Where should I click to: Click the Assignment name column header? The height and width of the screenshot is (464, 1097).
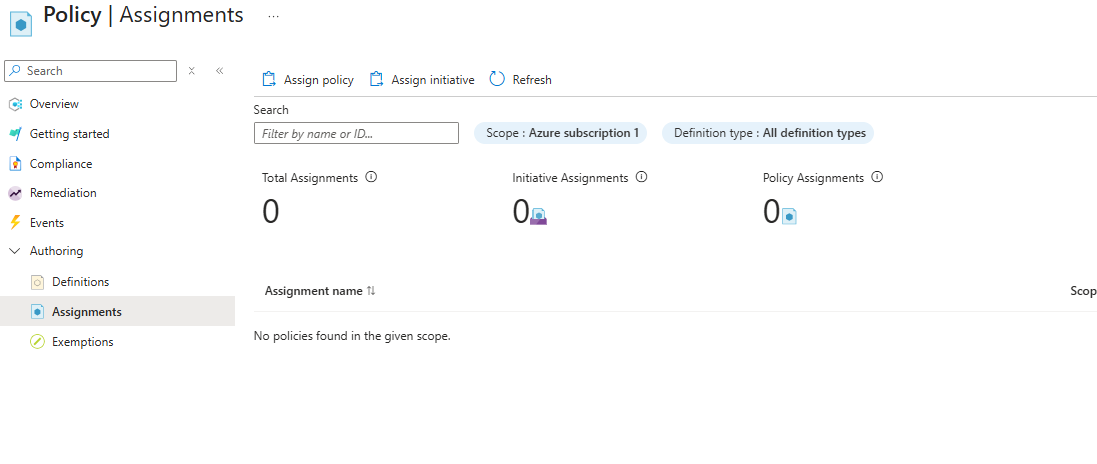(x=313, y=290)
